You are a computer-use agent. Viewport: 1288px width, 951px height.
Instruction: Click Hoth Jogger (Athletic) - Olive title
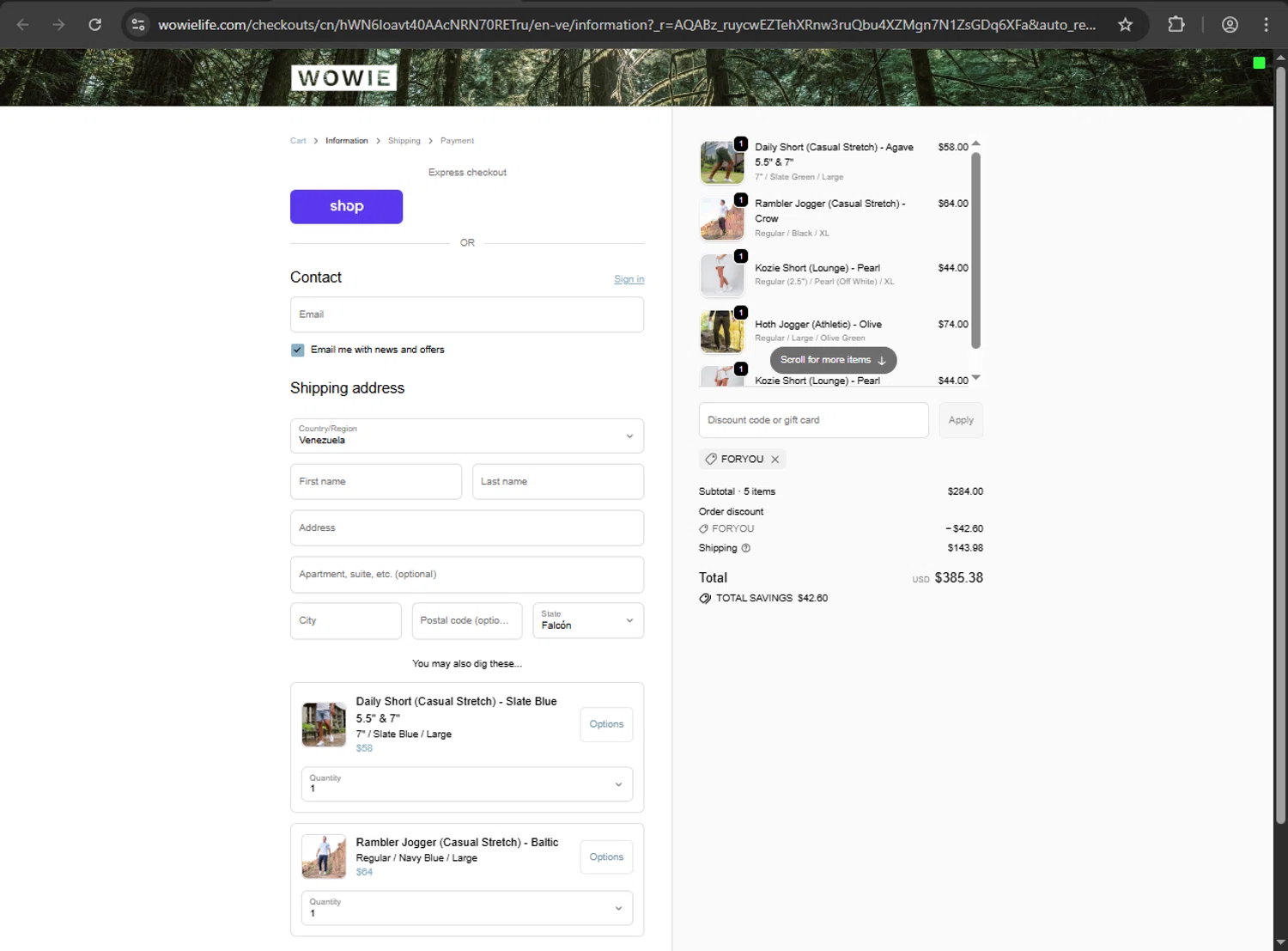click(x=818, y=325)
